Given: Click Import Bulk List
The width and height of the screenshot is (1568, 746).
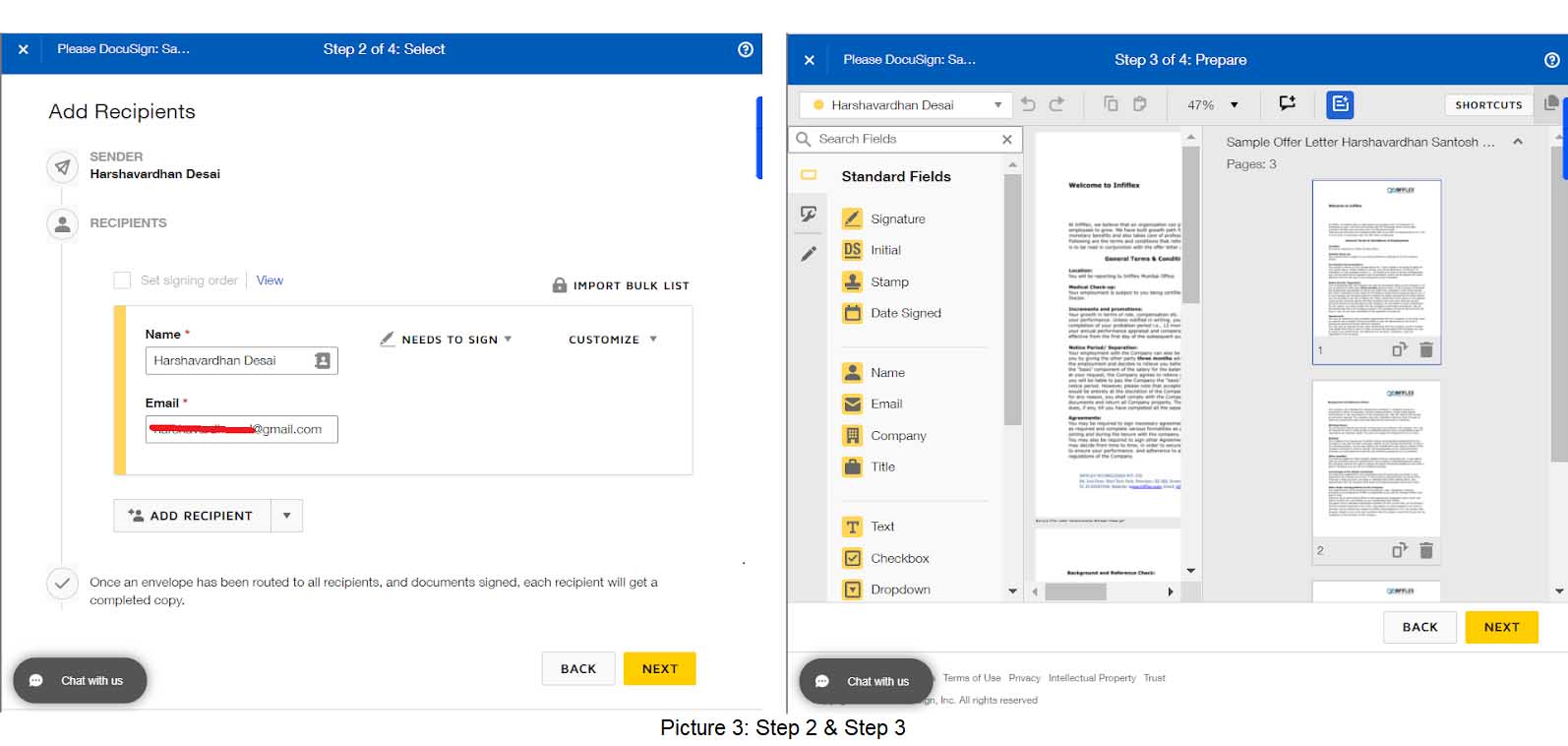Looking at the screenshot, I should coord(621,285).
